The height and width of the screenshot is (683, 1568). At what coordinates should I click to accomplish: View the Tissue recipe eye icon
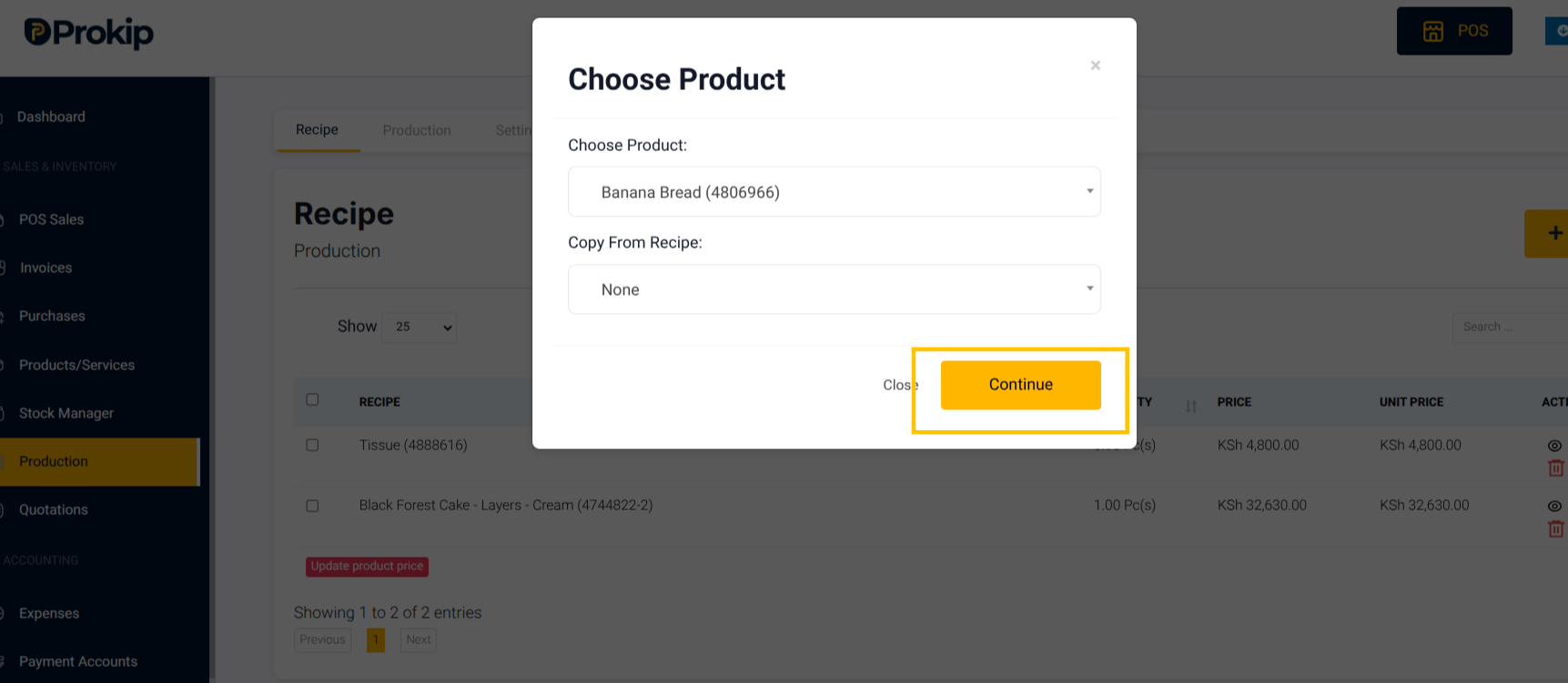point(1554,446)
